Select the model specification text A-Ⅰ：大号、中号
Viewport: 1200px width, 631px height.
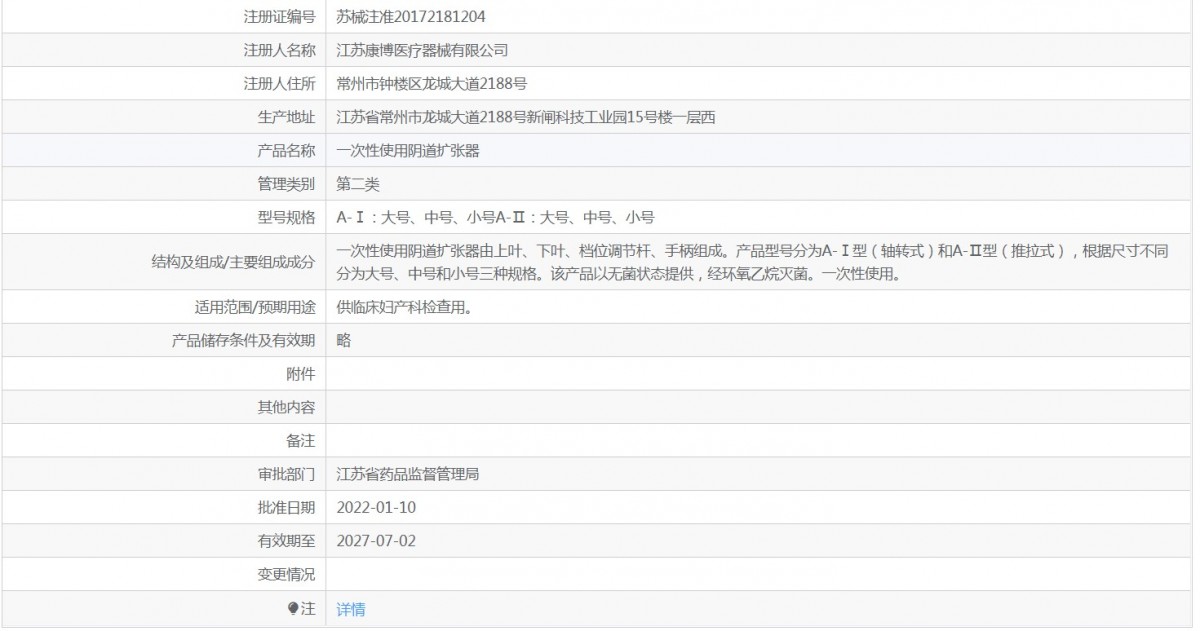(x=496, y=217)
